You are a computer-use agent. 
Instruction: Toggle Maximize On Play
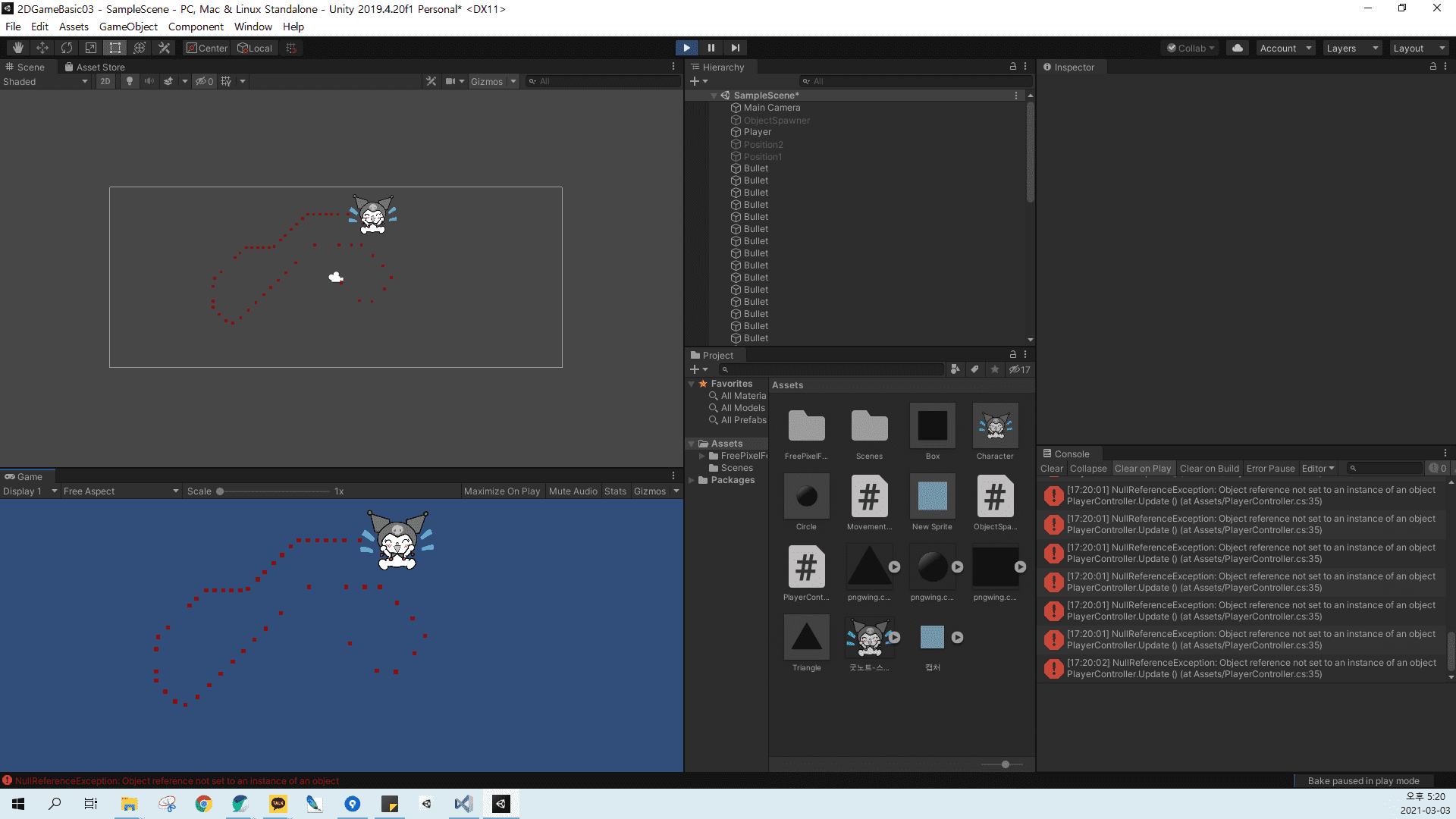(502, 491)
